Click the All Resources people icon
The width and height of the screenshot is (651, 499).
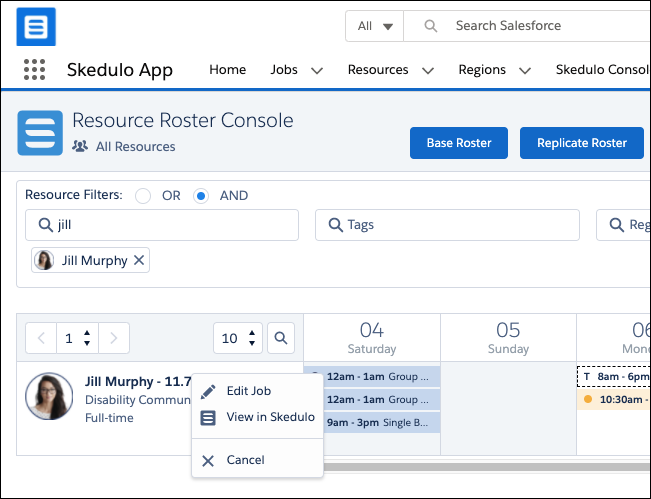[x=80, y=146]
